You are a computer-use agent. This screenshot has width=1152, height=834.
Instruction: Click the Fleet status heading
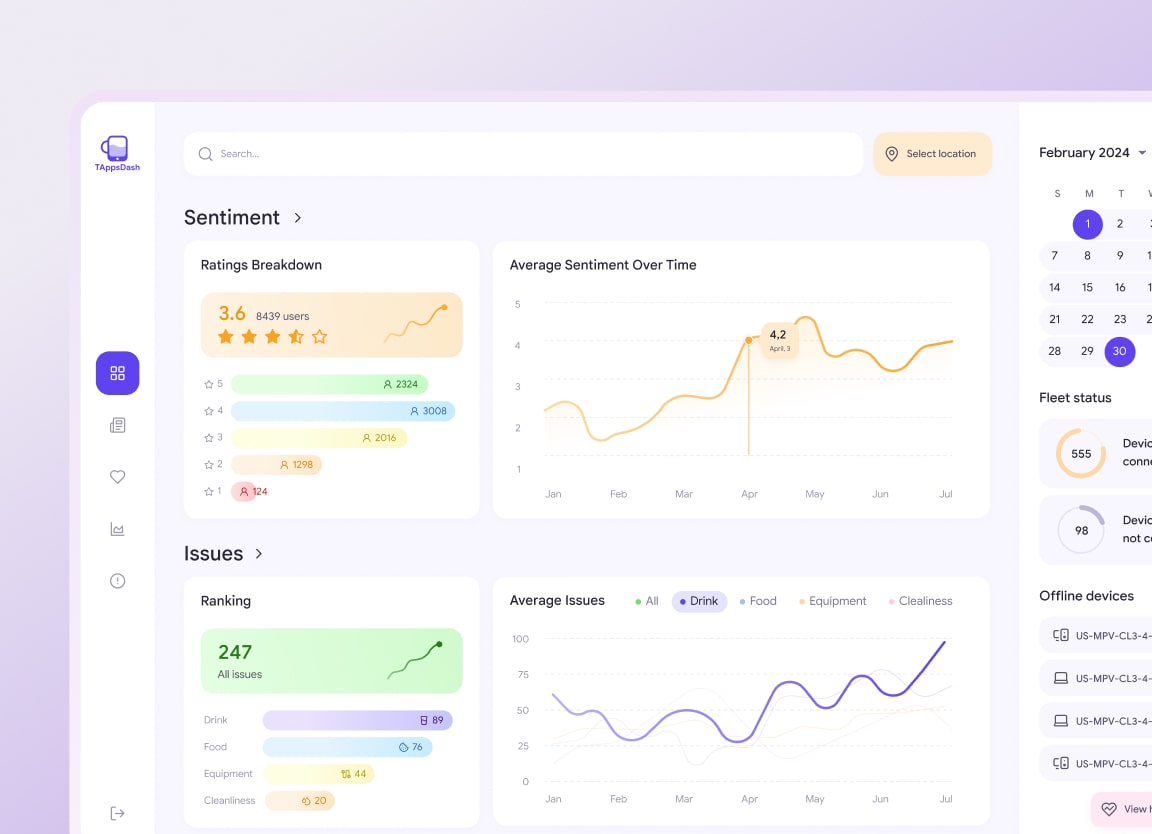pos(1075,398)
